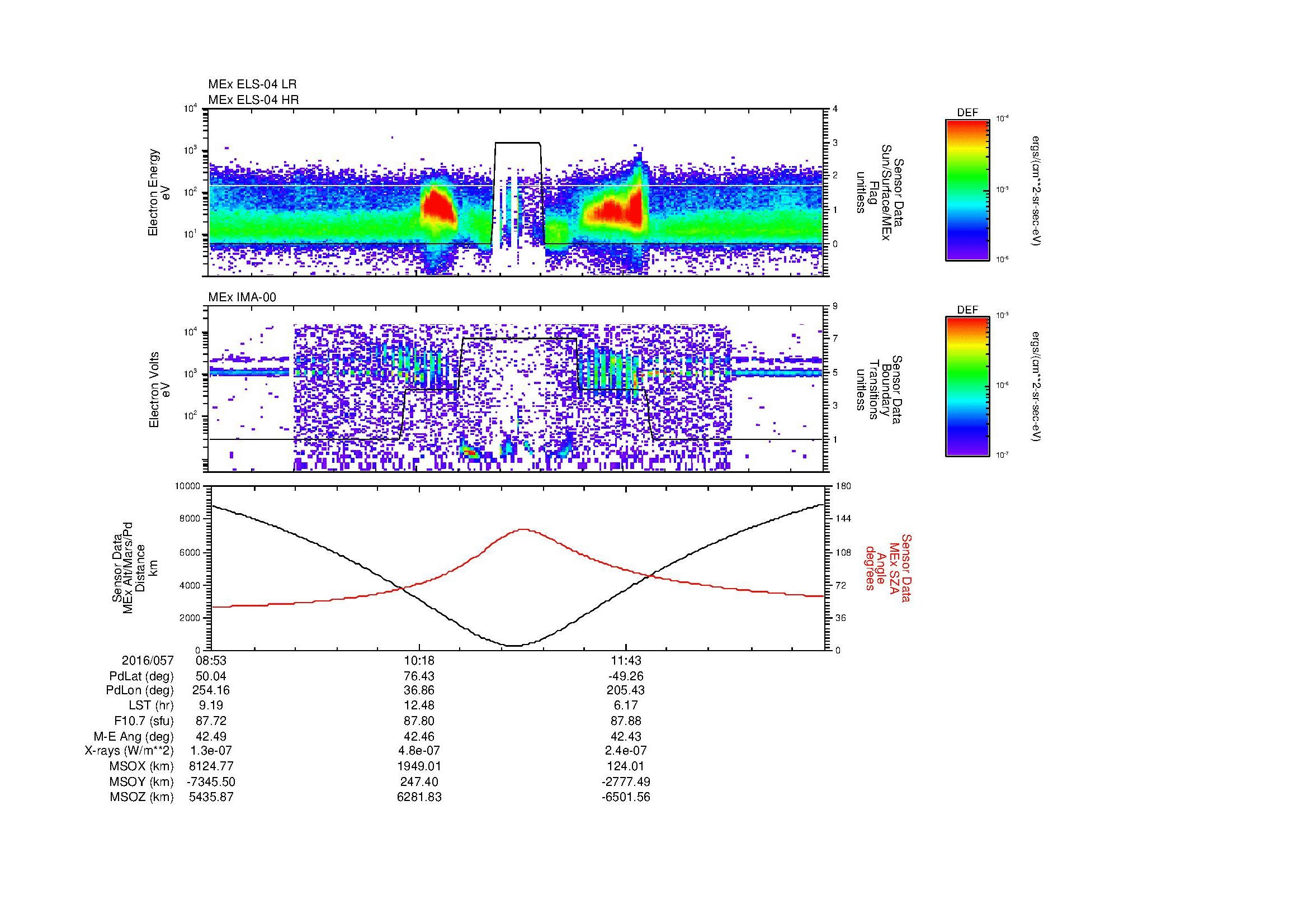Click PdLon value 36.86

[x=419, y=690]
